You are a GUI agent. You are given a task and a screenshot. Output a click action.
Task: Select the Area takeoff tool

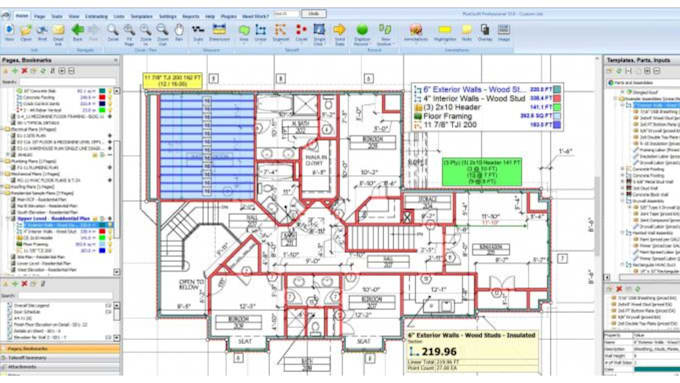pos(244,29)
